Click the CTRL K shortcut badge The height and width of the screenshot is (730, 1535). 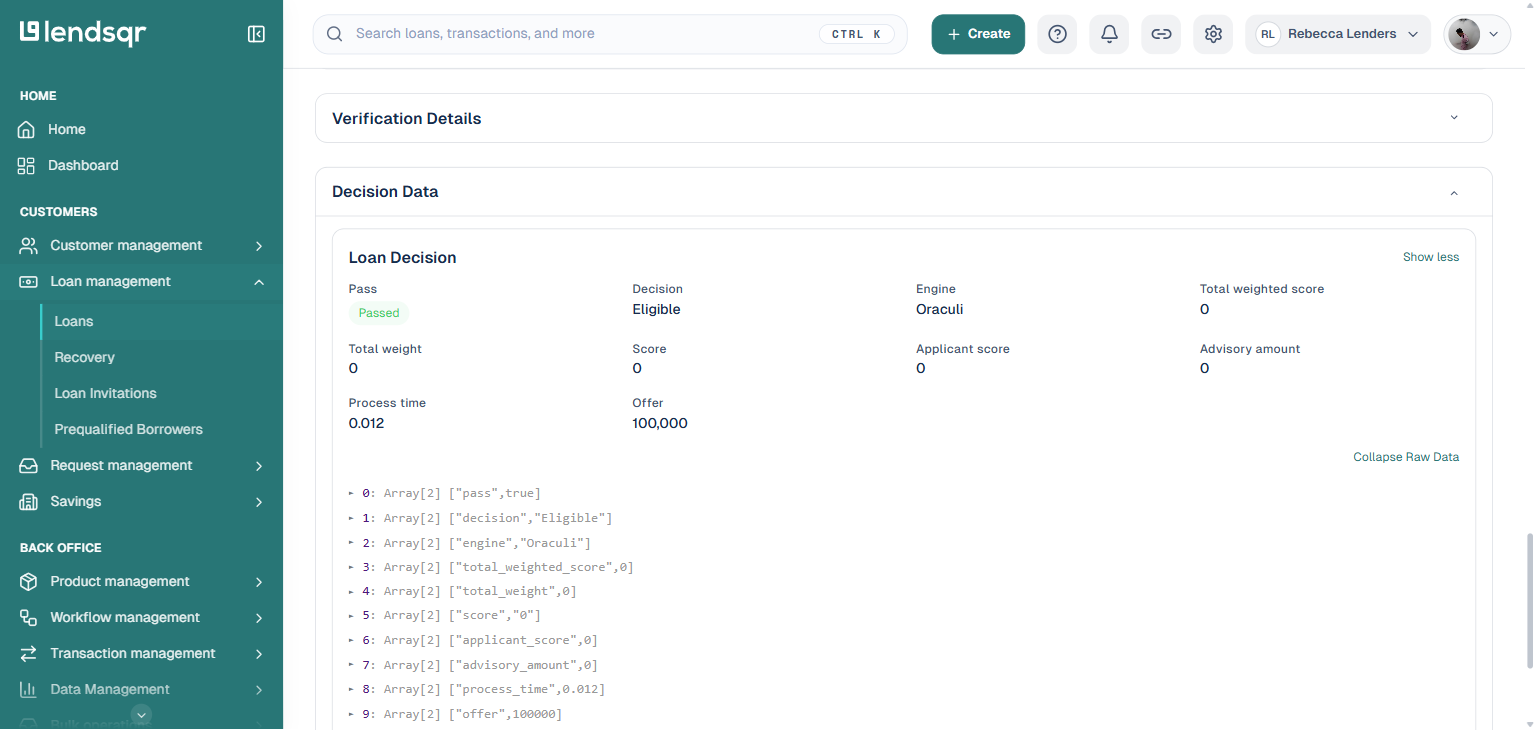857,34
